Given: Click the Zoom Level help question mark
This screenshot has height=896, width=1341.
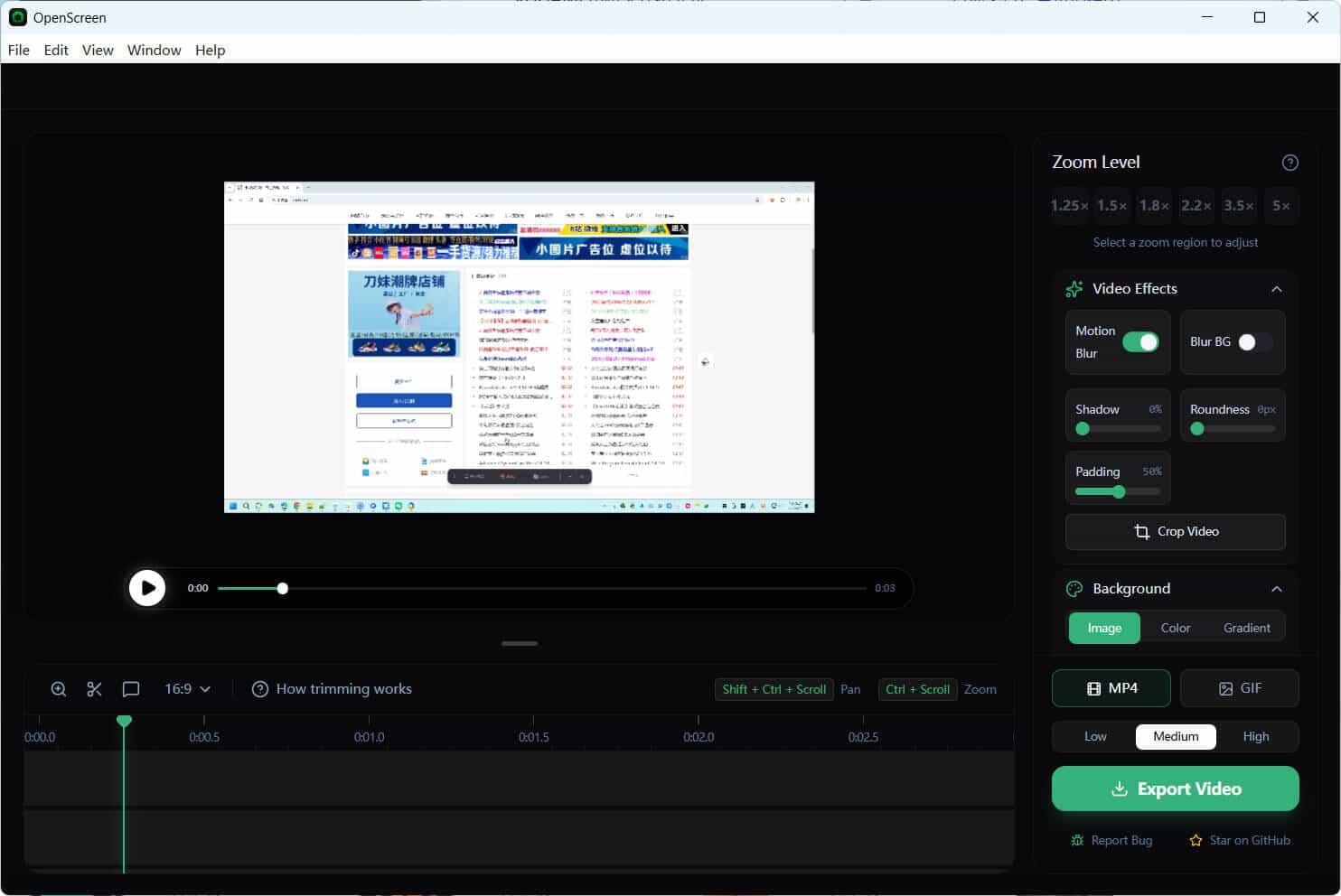Looking at the screenshot, I should pyautogui.click(x=1290, y=162).
